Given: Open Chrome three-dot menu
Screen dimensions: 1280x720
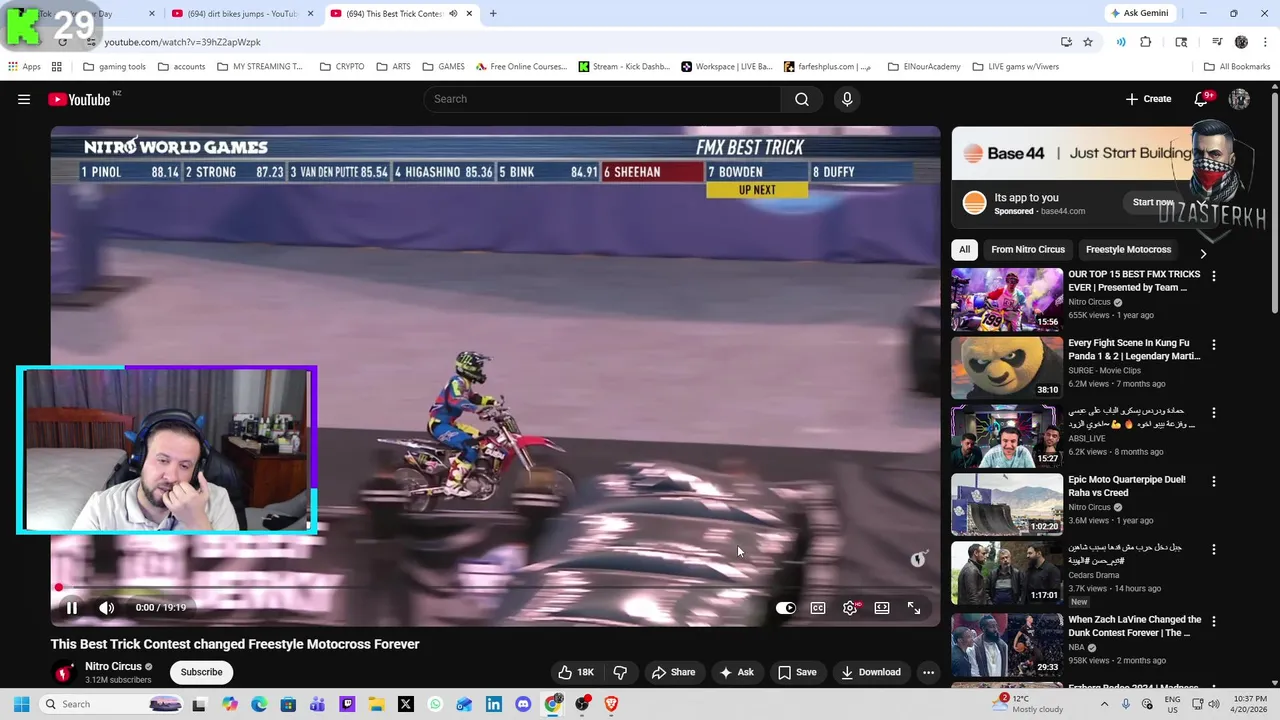Looking at the screenshot, I should pos(1265,42).
